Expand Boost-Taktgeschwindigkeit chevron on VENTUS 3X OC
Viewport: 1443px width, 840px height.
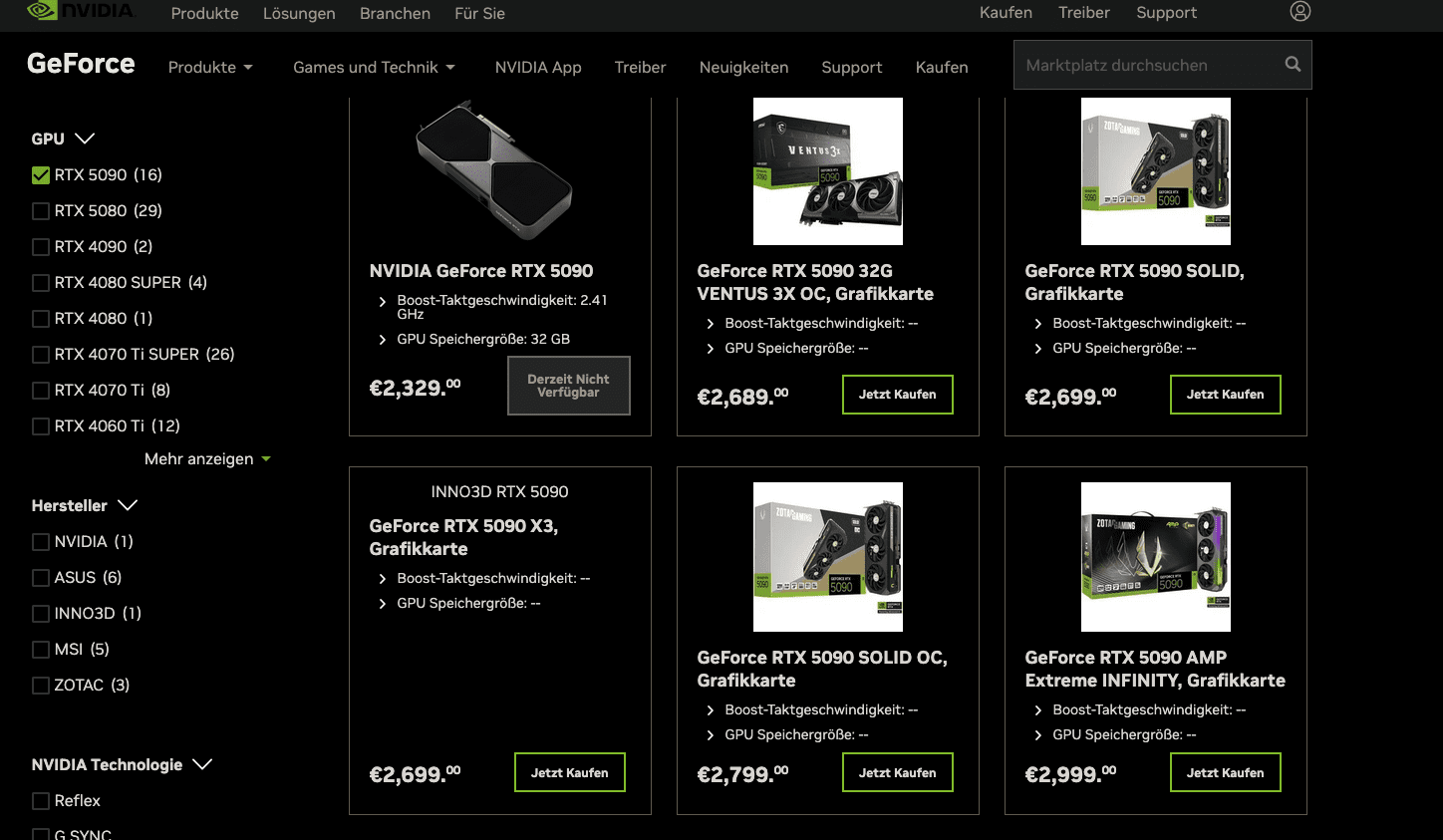(x=711, y=324)
